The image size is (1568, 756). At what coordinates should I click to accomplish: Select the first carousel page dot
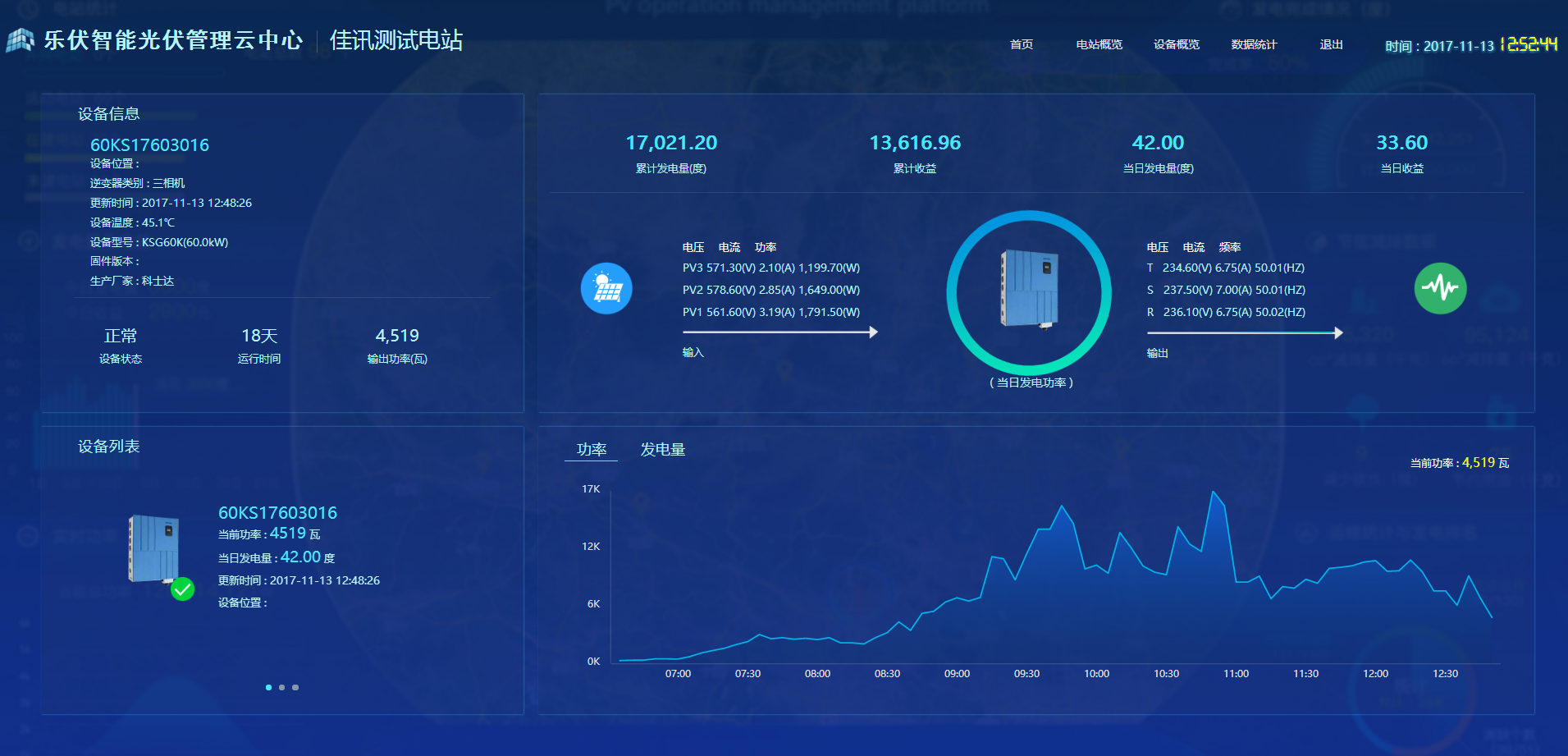[268, 687]
